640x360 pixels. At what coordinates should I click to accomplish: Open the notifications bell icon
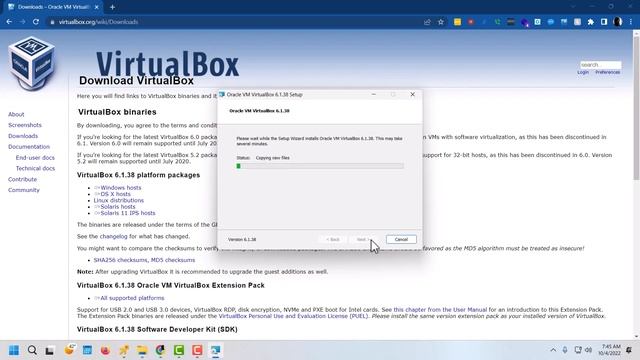[629, 350]
